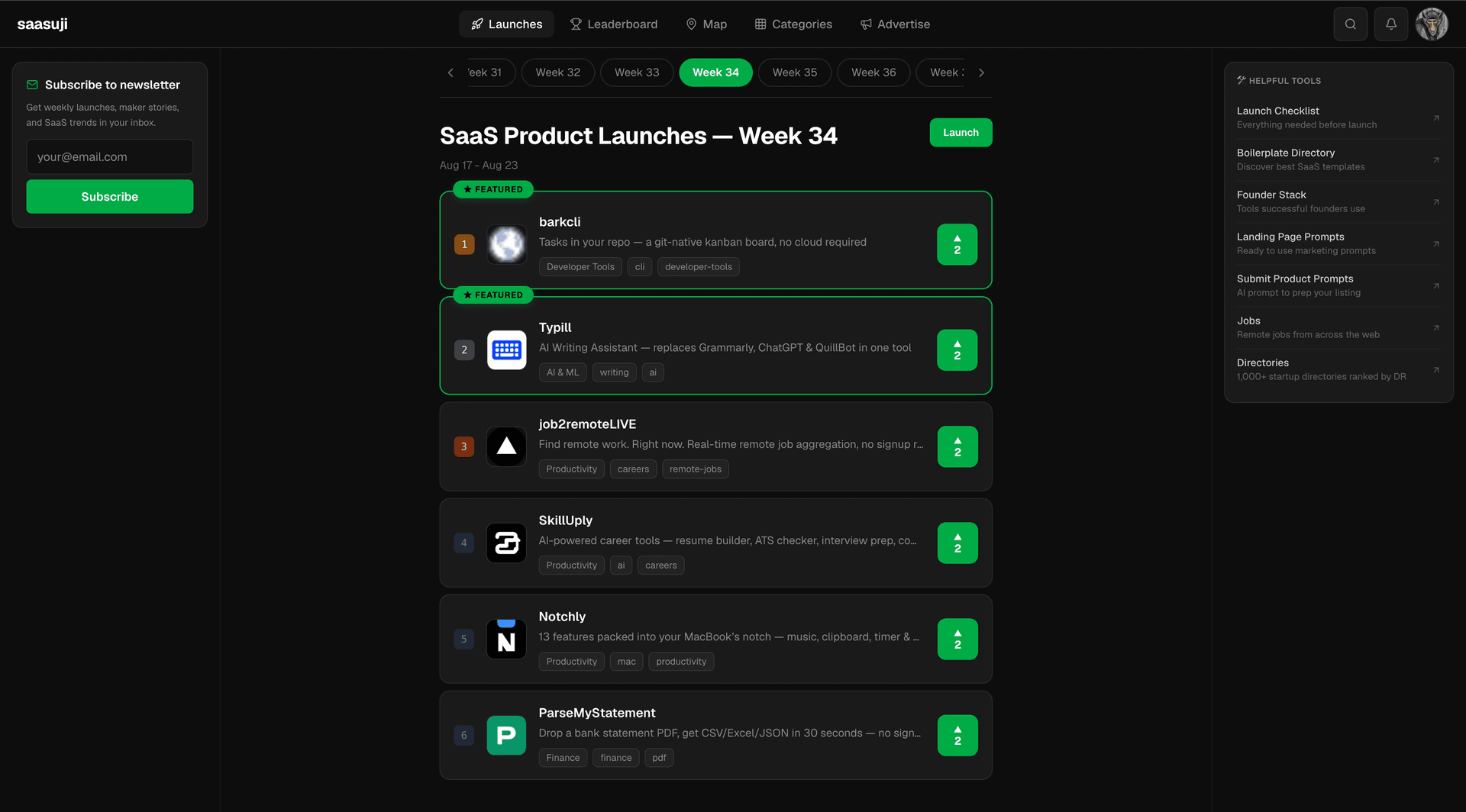Select Week 32
1466x812 pixels.
click(x=558, y=72)
